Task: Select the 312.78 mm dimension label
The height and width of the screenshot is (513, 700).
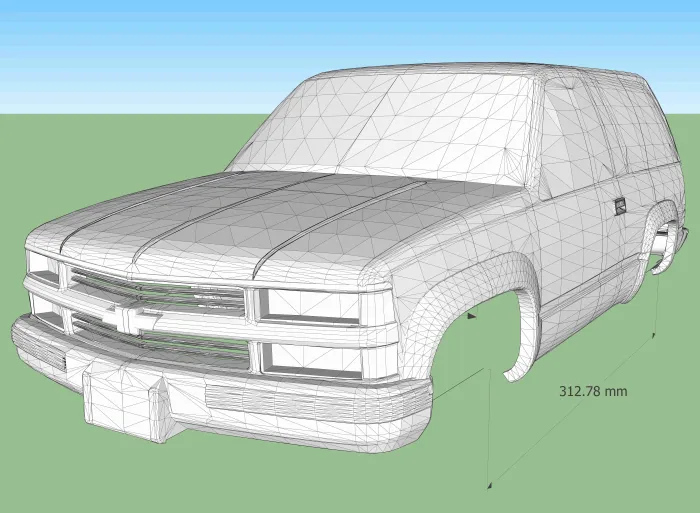Action: point(593,391)
